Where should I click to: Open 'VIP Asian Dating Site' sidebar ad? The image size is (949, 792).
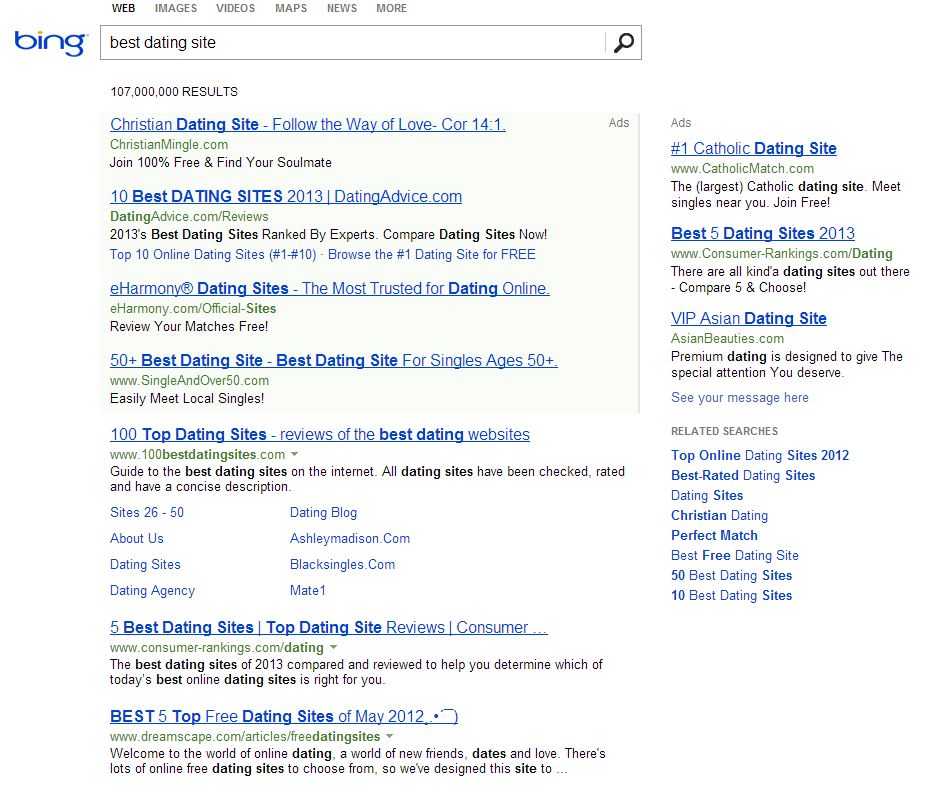click(x=749, y=318)
